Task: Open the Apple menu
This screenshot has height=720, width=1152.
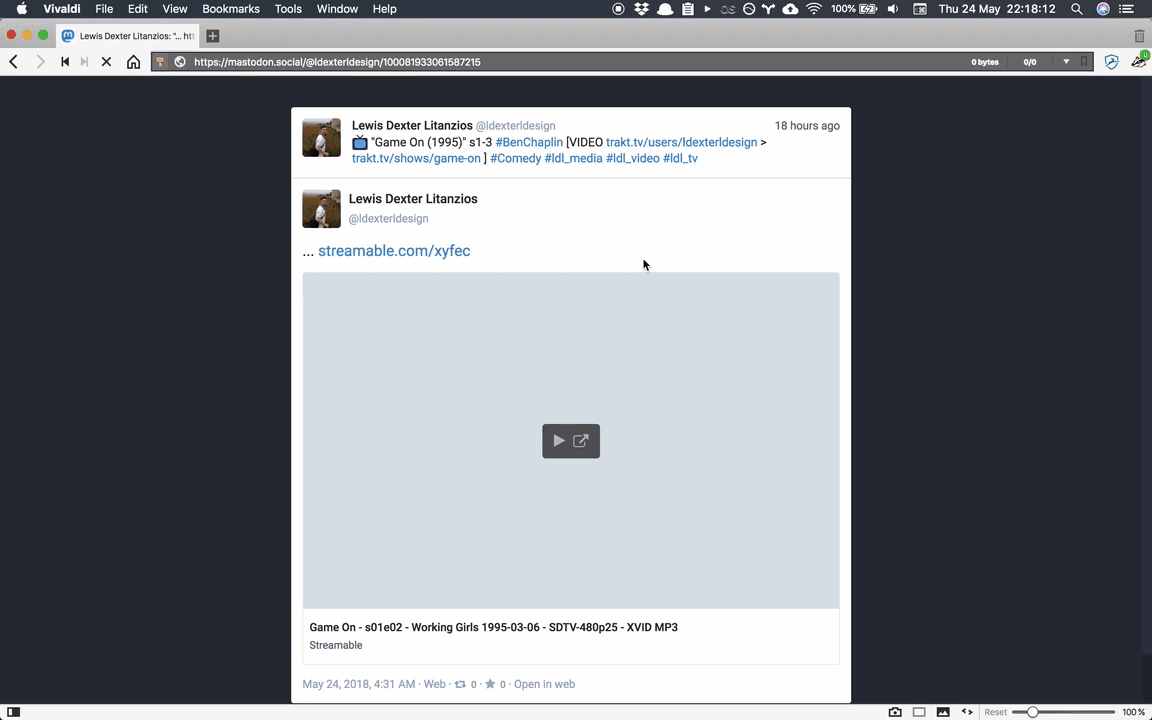Action: [x=21, y=9]
